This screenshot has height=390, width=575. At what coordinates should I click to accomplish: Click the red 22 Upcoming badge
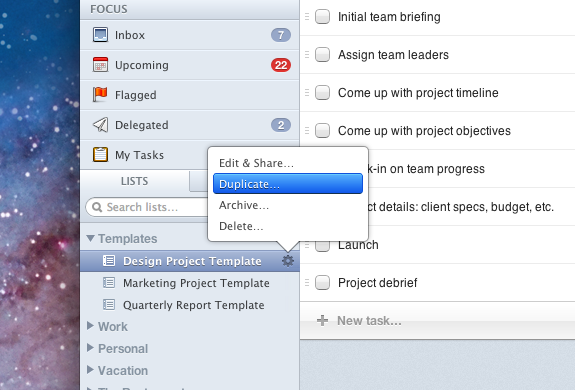click(281, 65)
